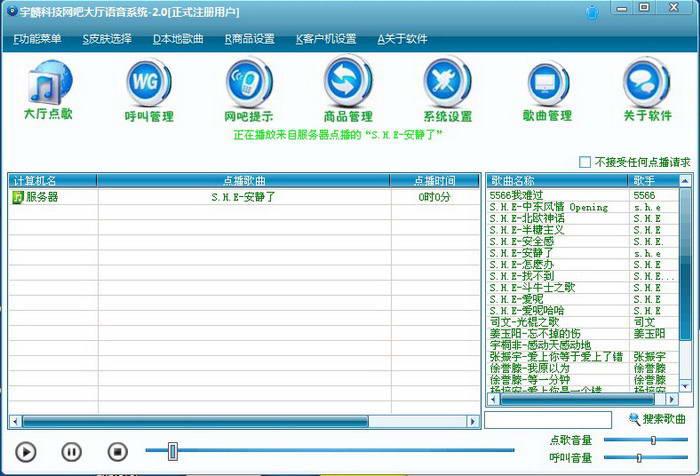Select song 5566我难过
Screen dimensions: 700x476
pyautogui.click(x=583, y=195)
